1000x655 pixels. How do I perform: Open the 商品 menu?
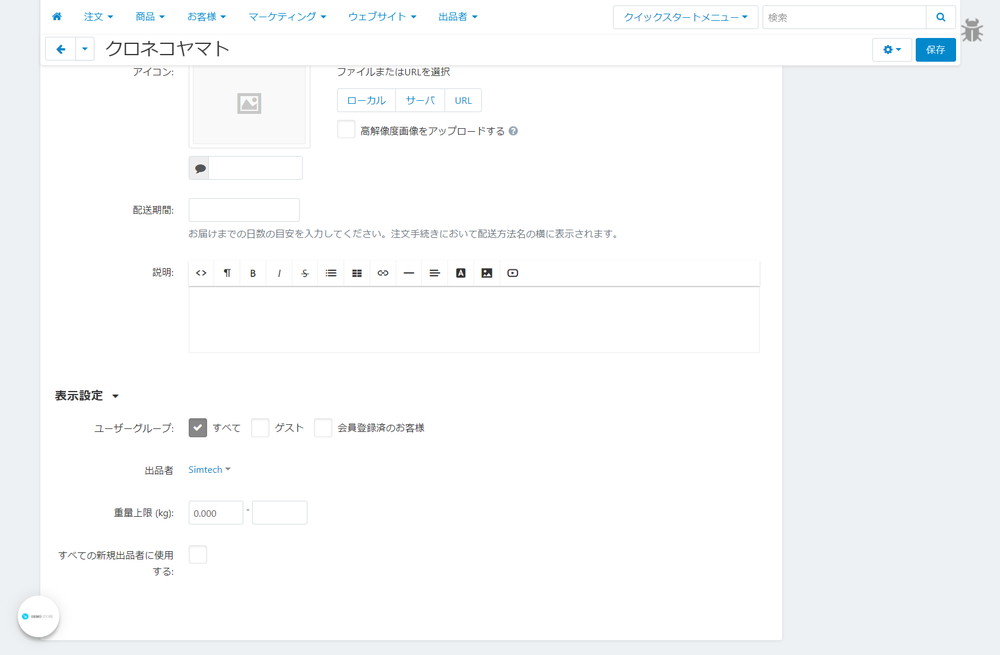click(x=150, y=17)
